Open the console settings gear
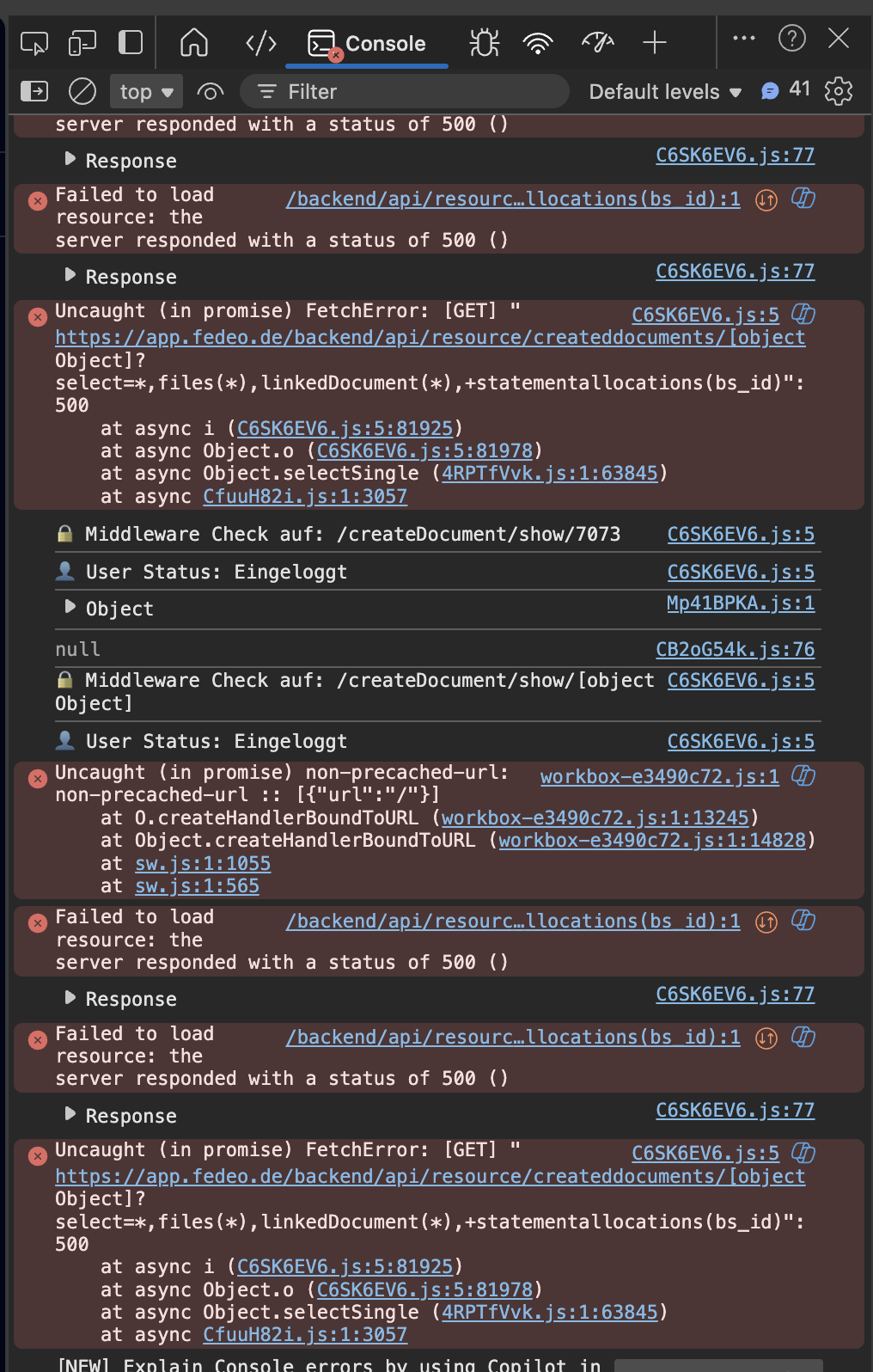Image resolution: width=873 pixels, height=1372 pixels. coord(839,91)
